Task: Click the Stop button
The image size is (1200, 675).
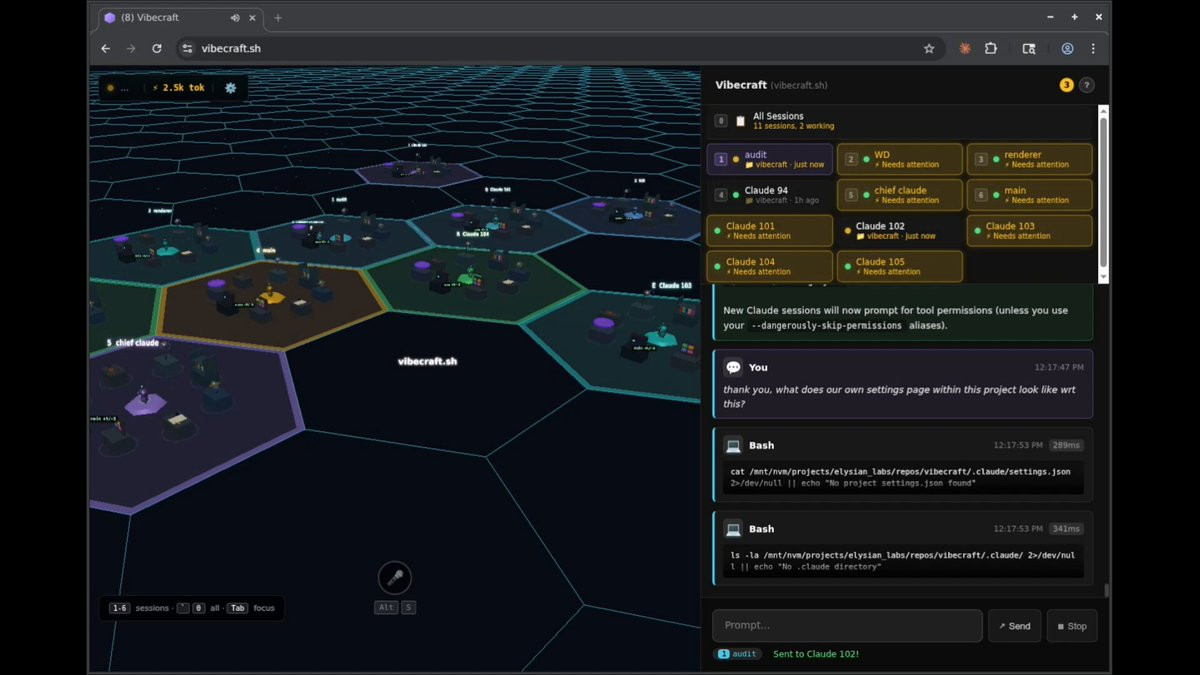Action: point(1072,626)
